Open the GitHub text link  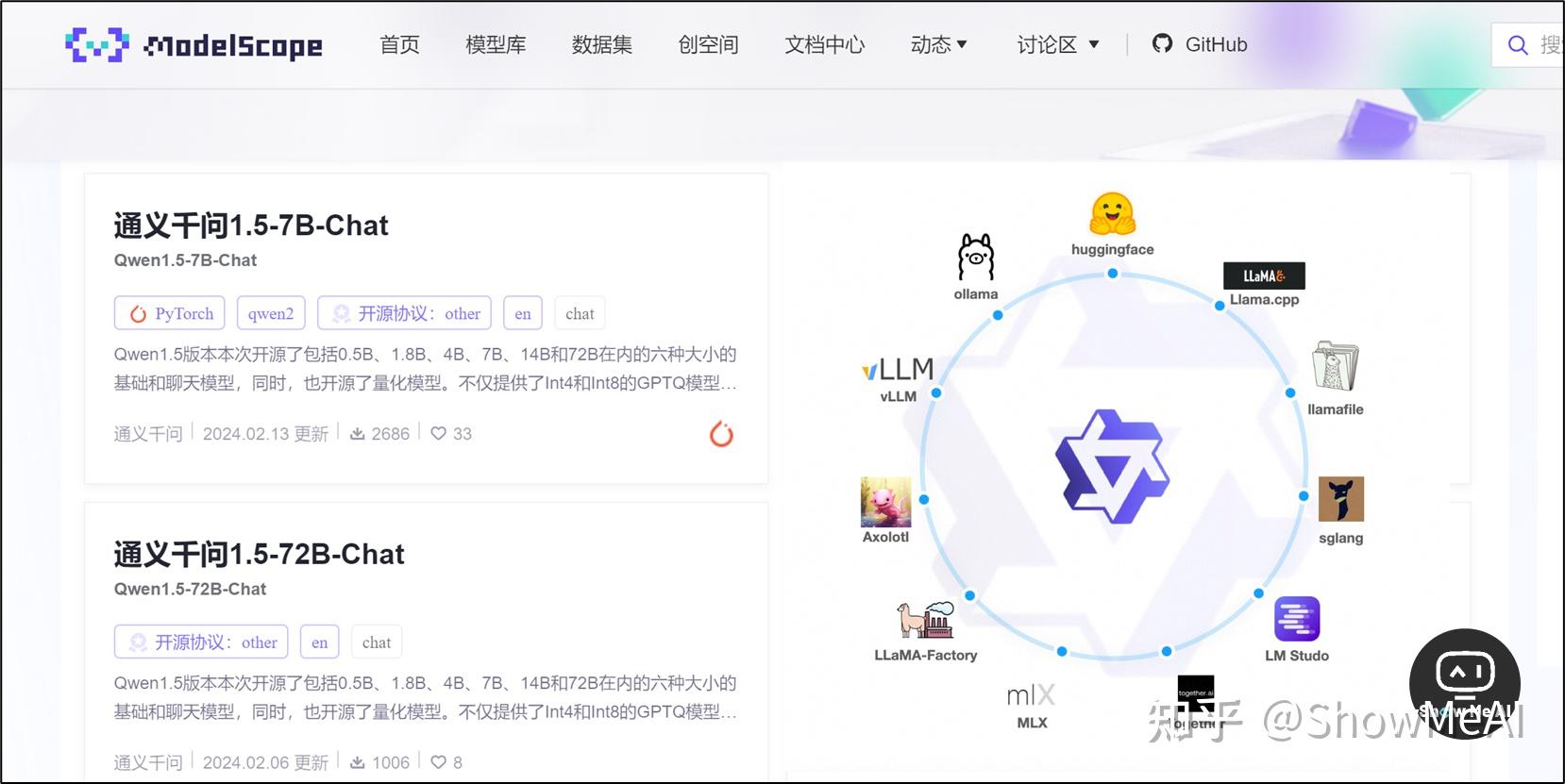pyautogui.click(x=1216, y=44)
